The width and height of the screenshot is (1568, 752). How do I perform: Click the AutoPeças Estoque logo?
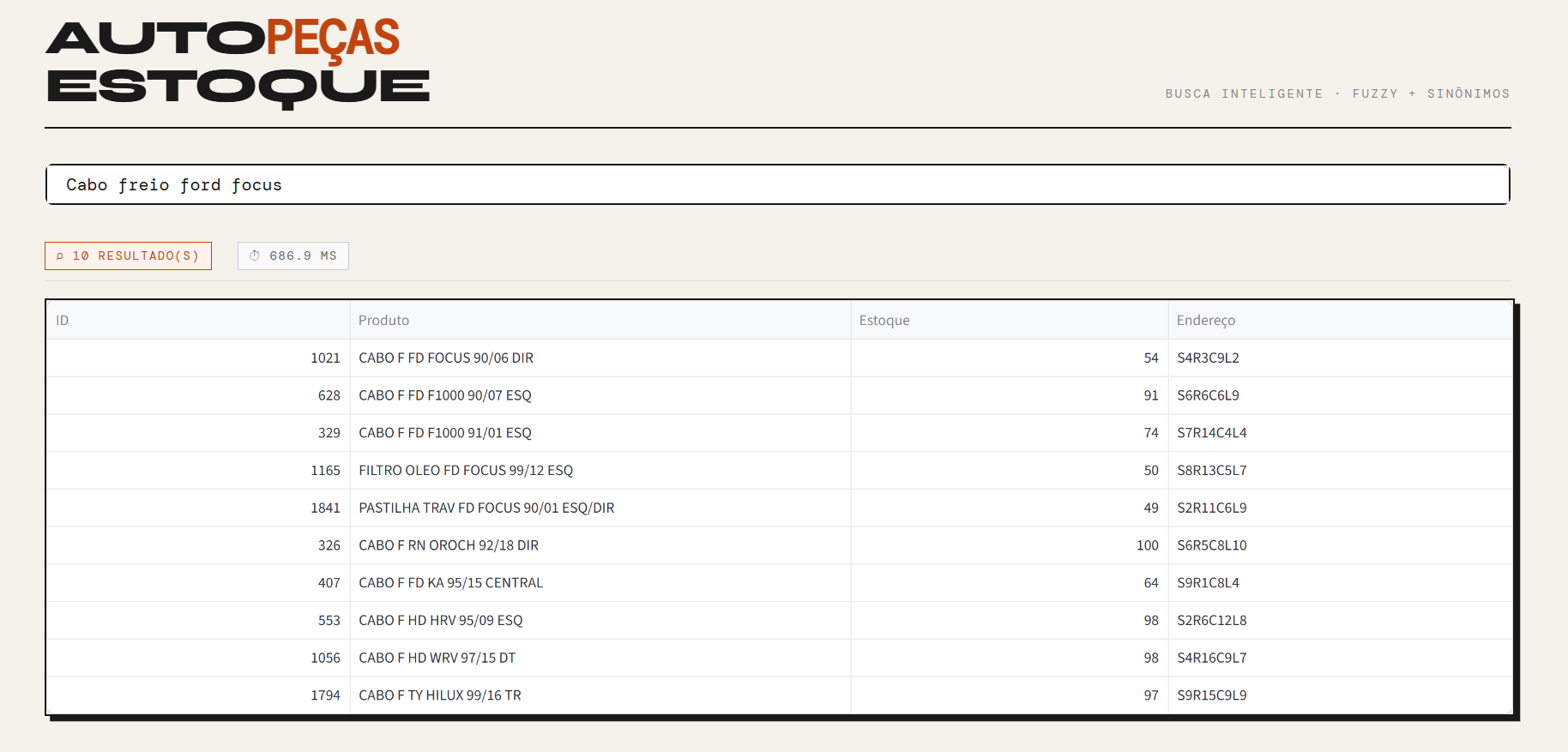click(238, 63)
